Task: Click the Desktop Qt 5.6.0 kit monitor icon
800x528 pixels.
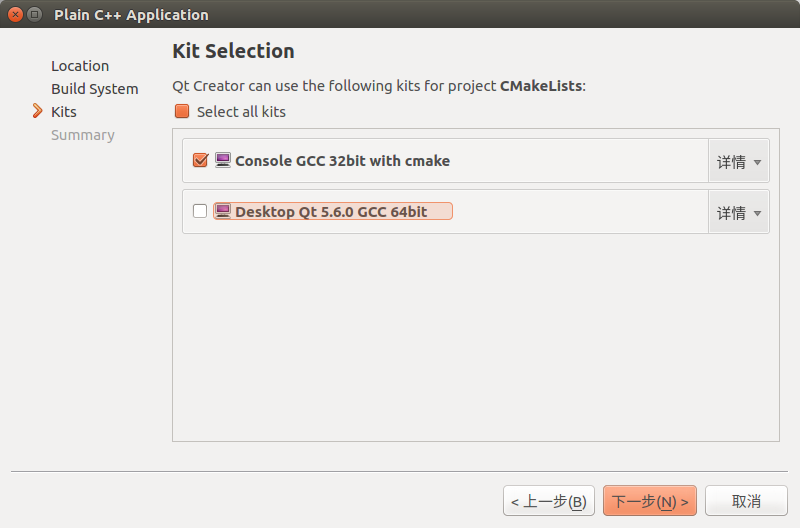Action: (223, 211)
